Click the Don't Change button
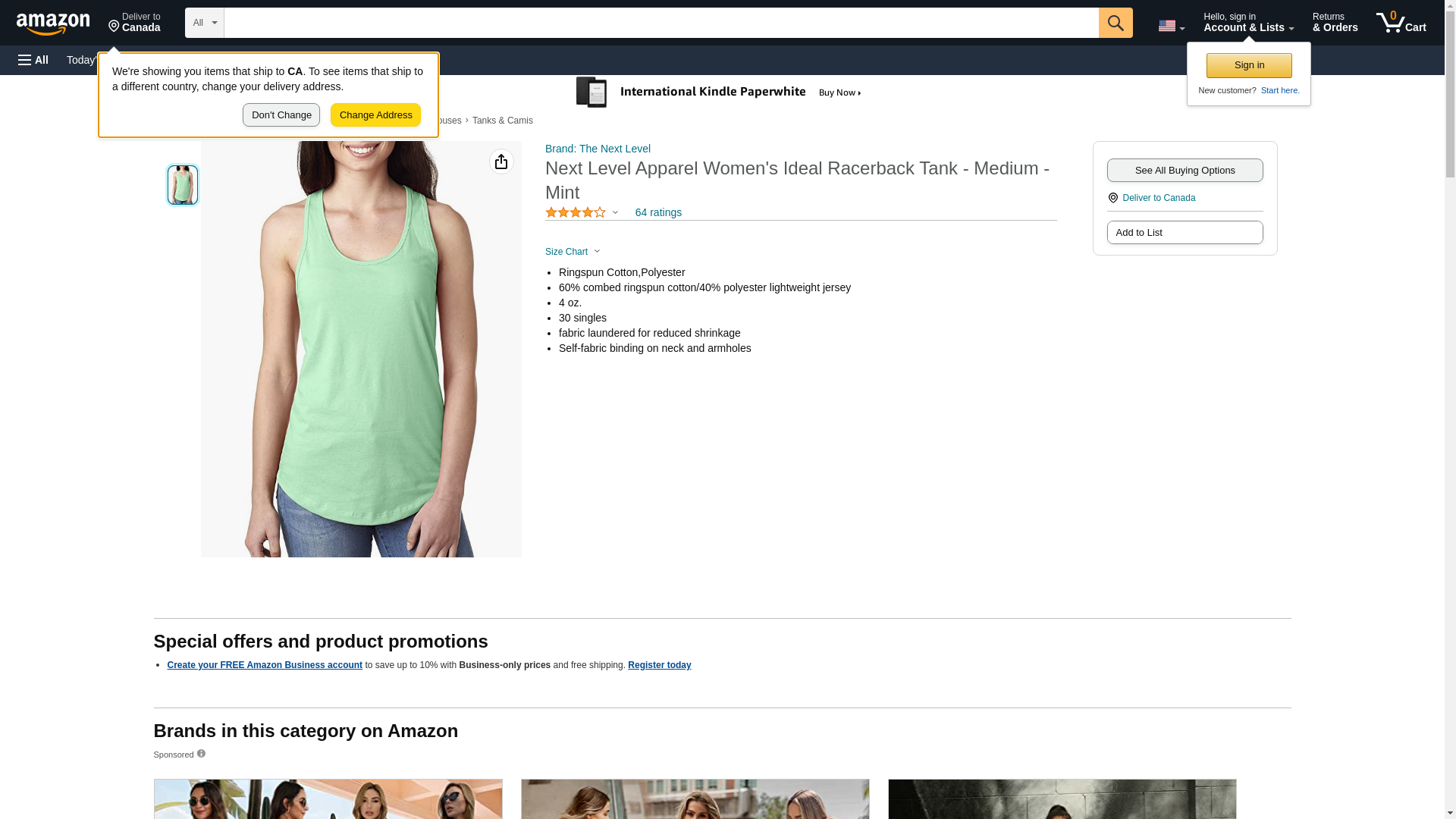1456x819 pixels. click(281, 115)
